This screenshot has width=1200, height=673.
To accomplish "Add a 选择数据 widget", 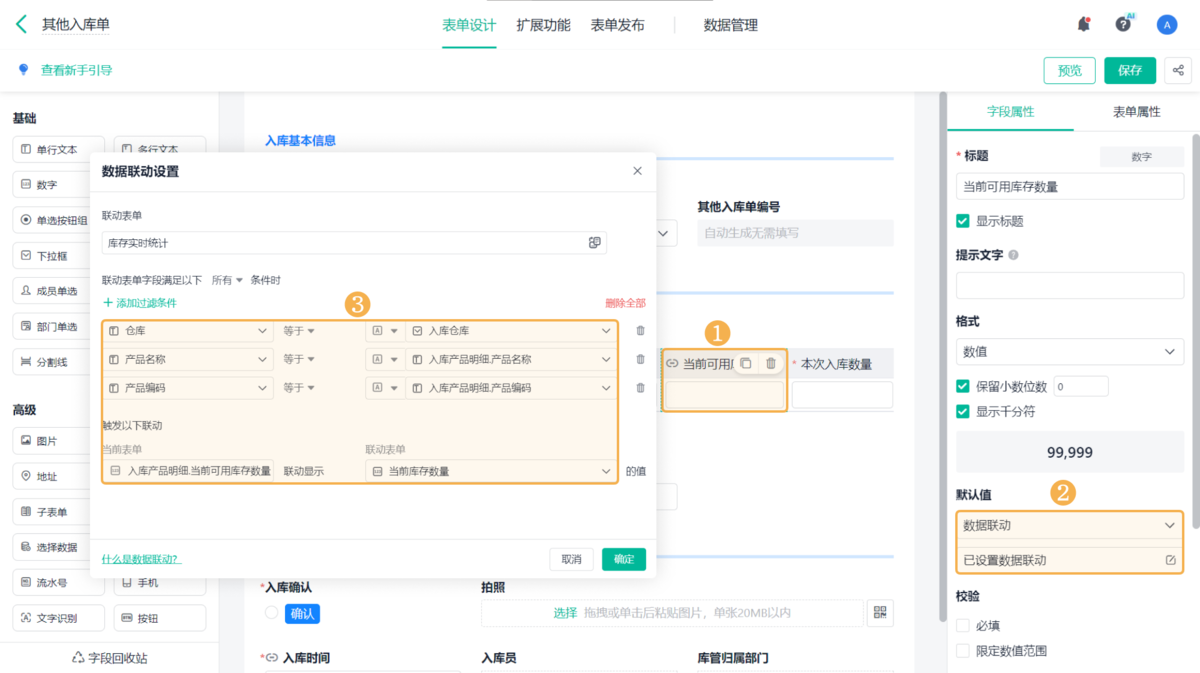I will click(59, 547).
